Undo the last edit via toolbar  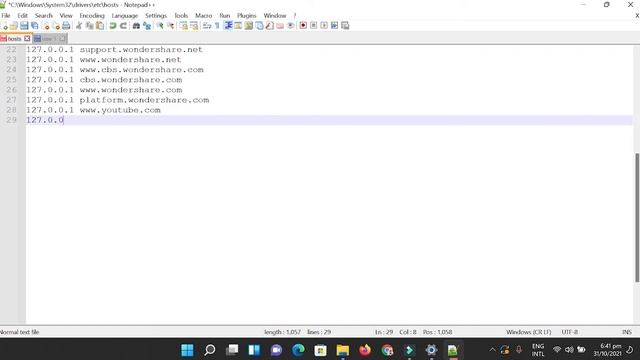113,26
